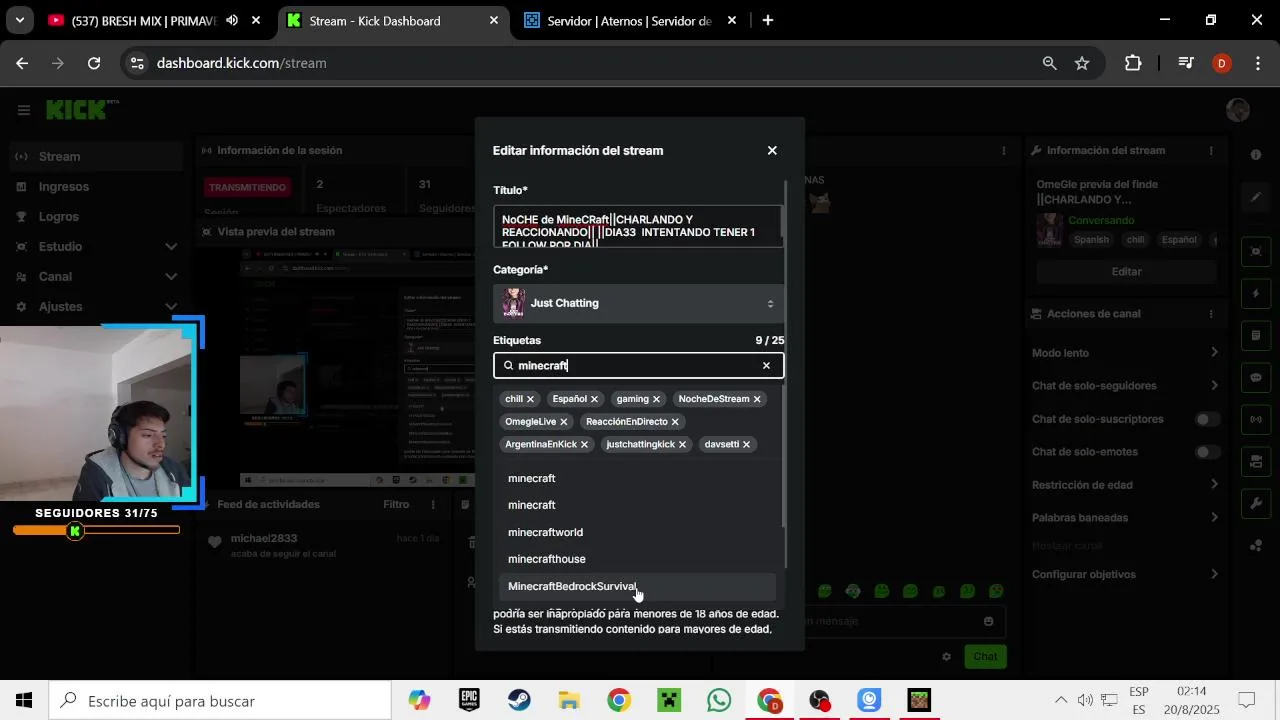Image resolution: width=1280 pixels, height=720 pixels.
Task: Bookmark this page with the star icon
Action: (1082, 63)
